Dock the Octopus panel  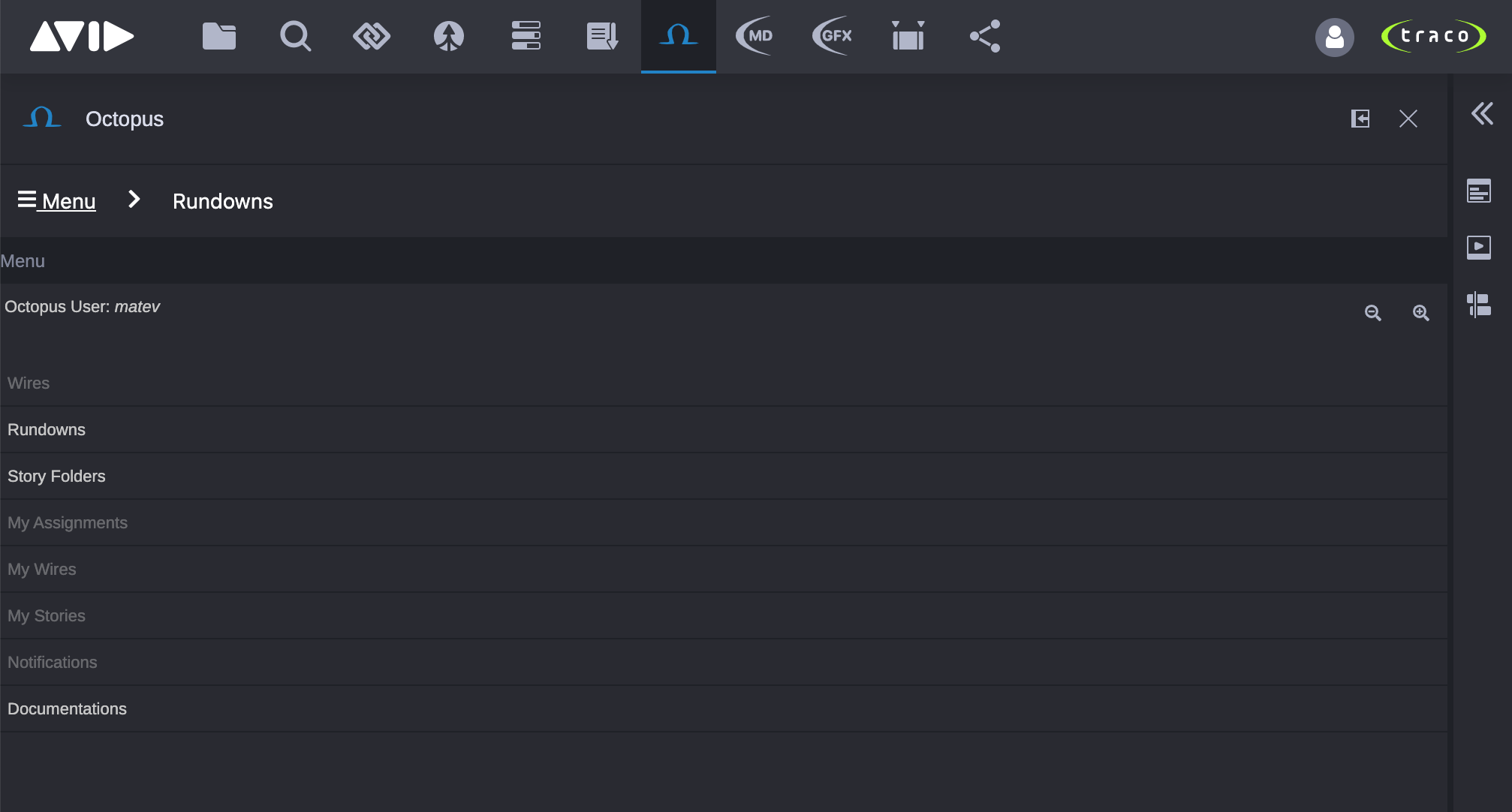tap(1360, 119)
